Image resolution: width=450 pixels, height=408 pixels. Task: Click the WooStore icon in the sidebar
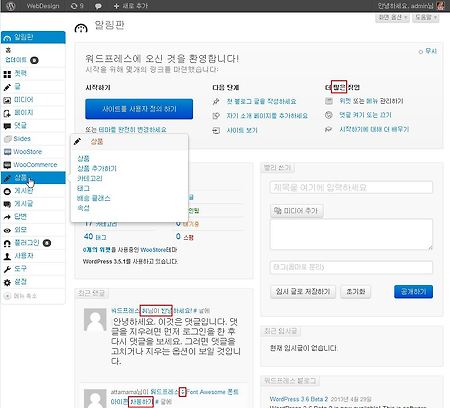pos(7,152)
